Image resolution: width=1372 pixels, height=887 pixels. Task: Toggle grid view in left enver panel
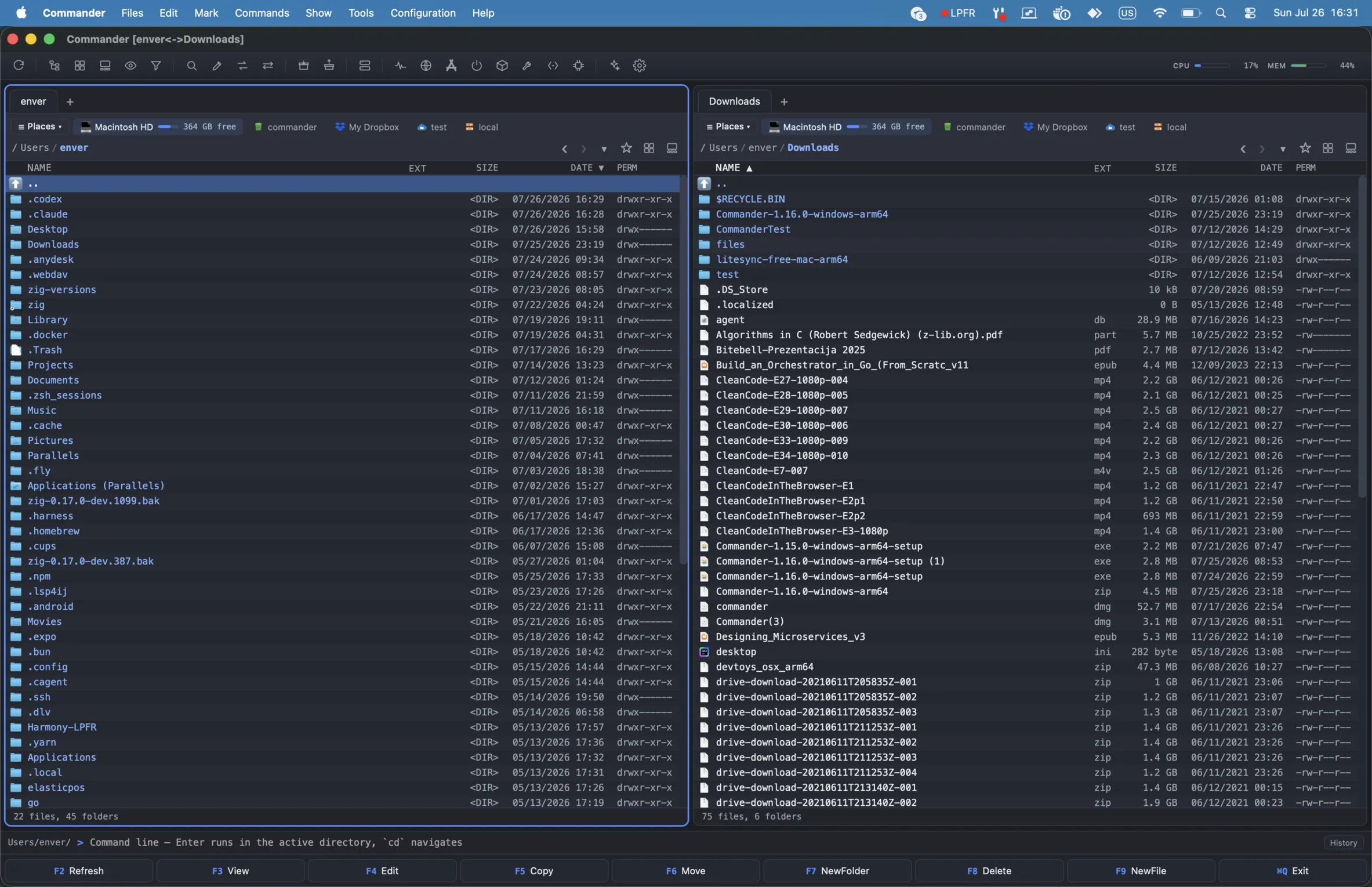(x=649, y=148)
